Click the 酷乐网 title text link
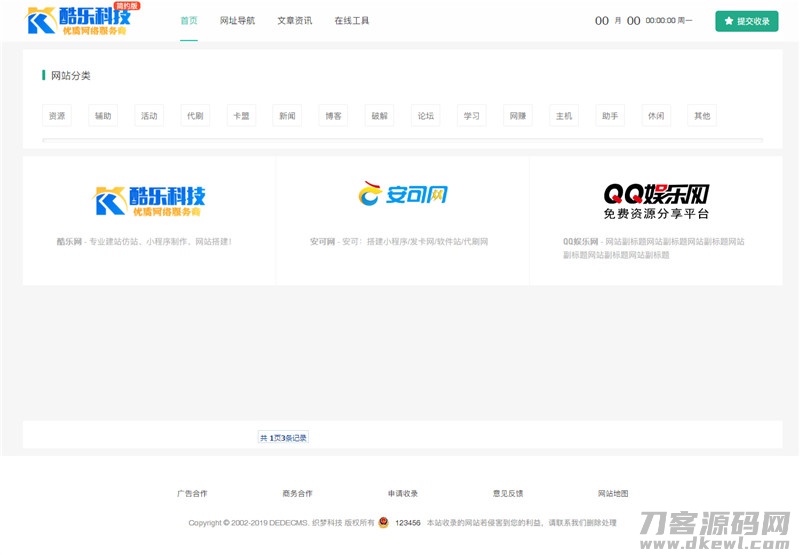Image resolution: width=800 pixels, height=555 pixels. 69,242
